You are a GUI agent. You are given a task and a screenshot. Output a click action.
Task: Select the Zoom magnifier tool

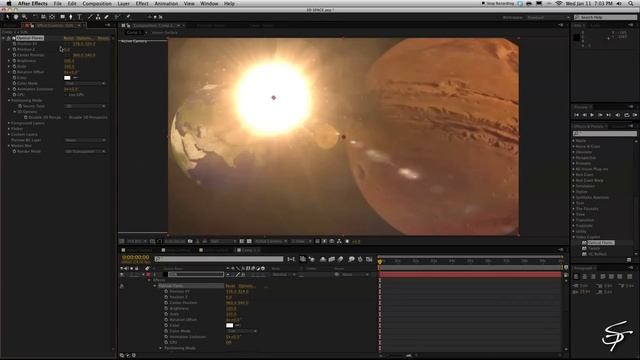pyautogui.click(x=24, y=17)
